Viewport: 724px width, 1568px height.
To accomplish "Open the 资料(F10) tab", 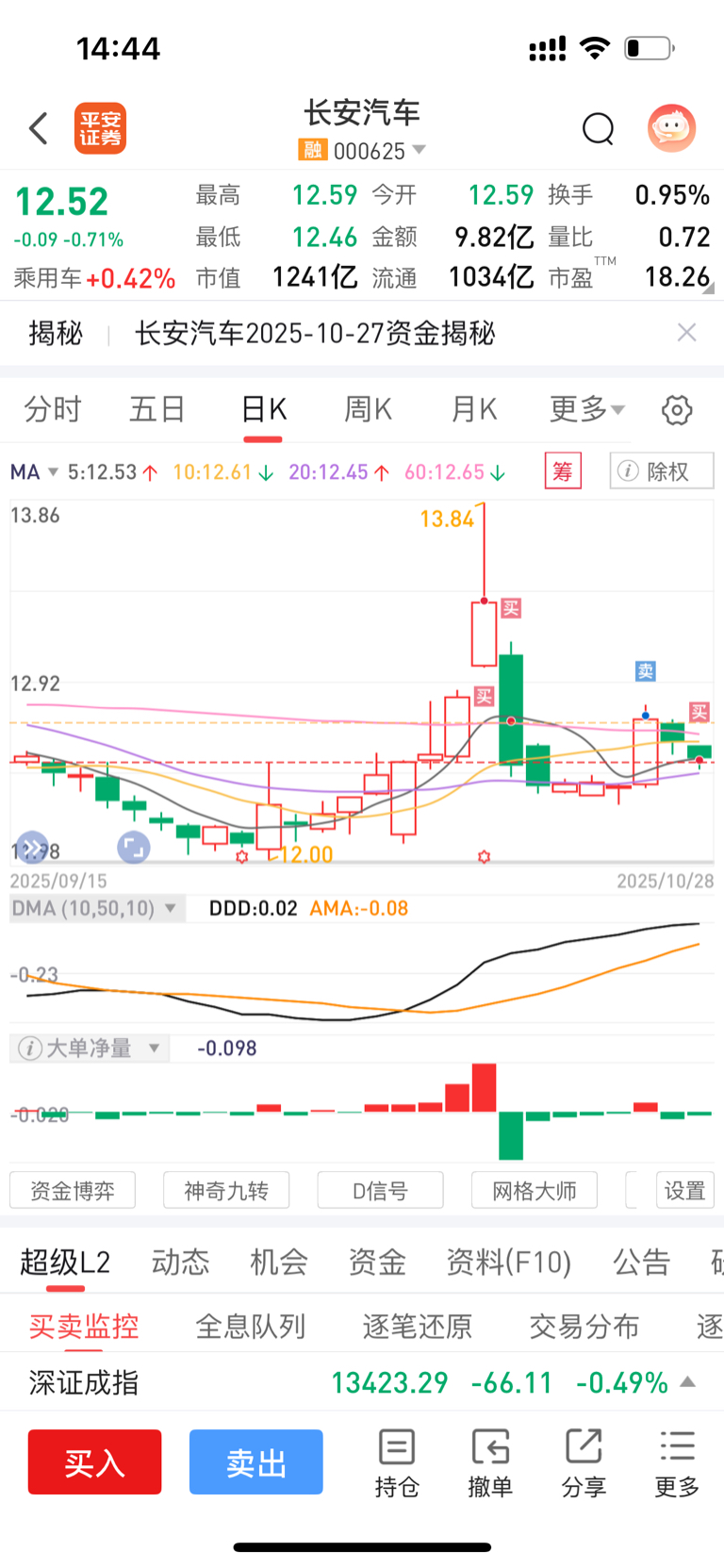I will point(509,1262).
